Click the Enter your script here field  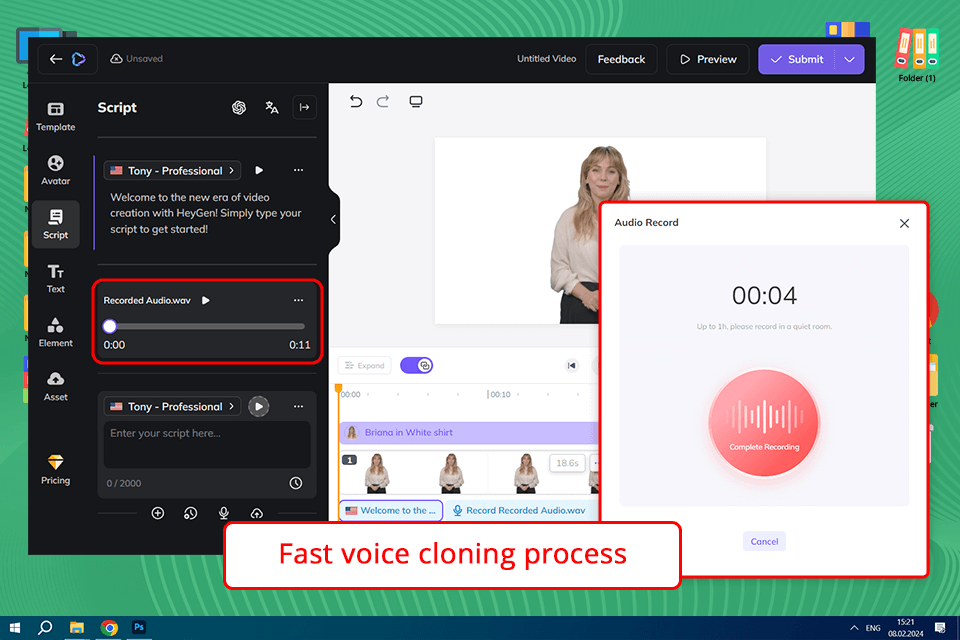click(x=207, y=445)
